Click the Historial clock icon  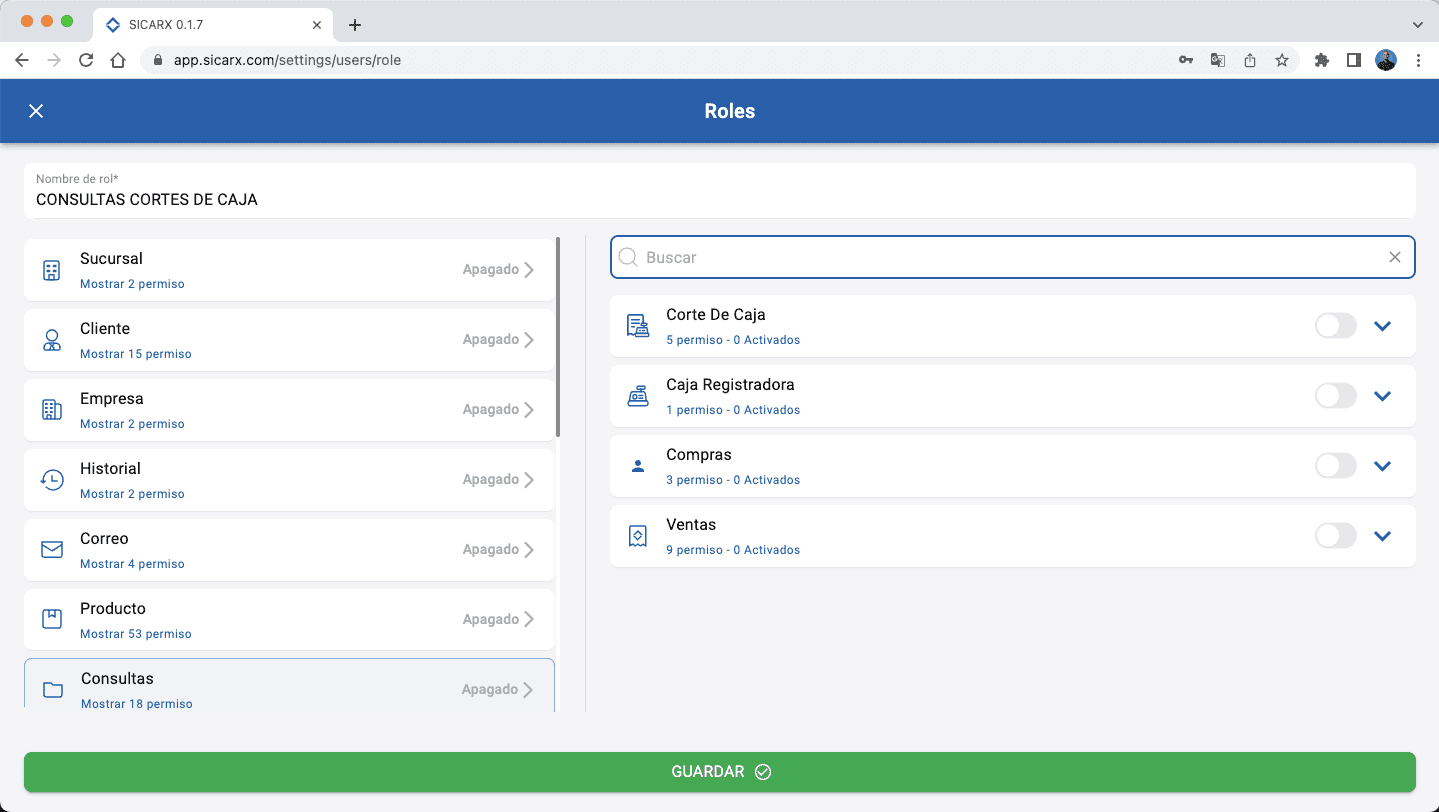point(52,480)
